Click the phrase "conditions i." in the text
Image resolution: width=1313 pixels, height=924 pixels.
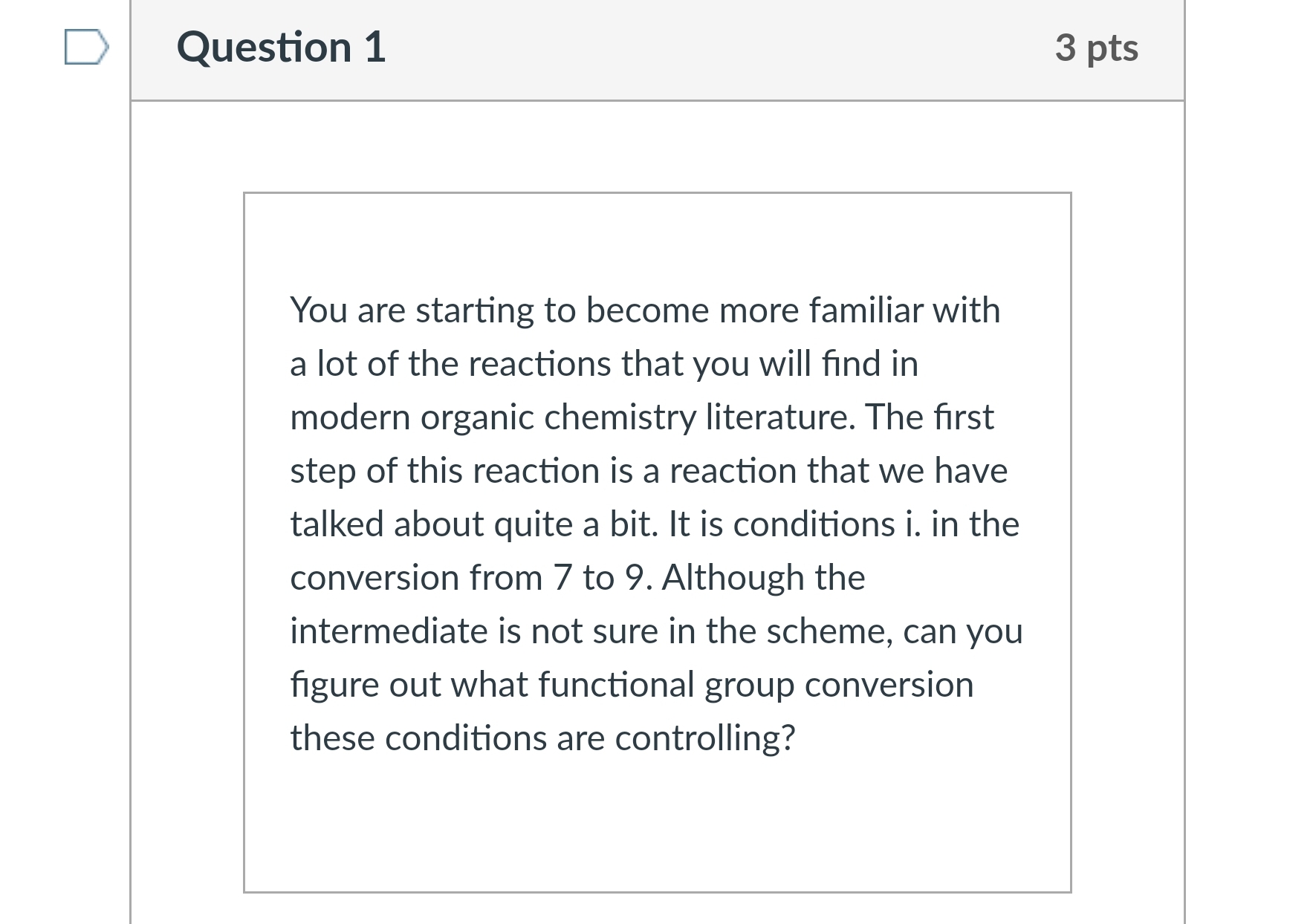click(826, 524)
